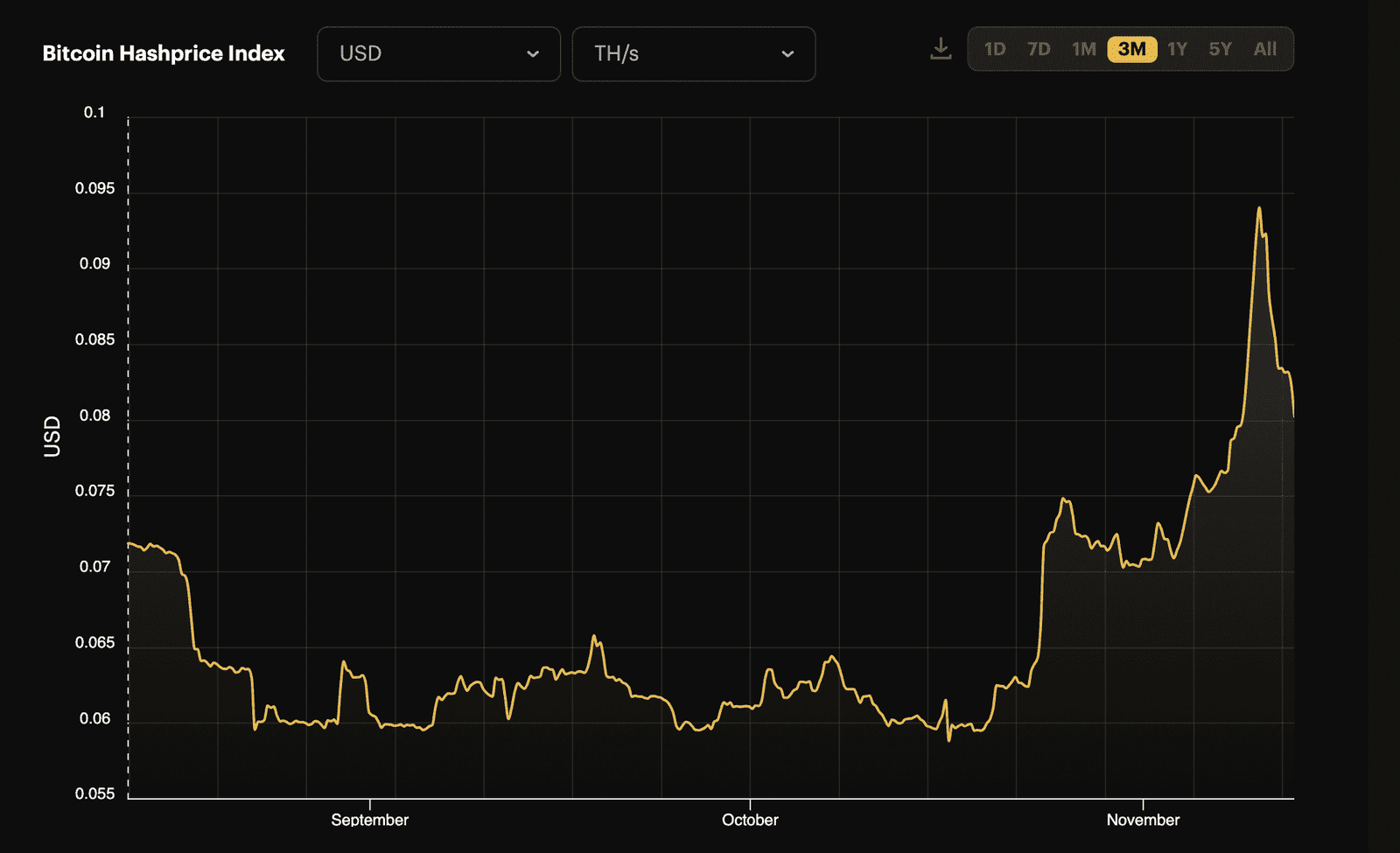This screenshot has width=1400, height=853.
Task: Click the Bitcoin Hashprice Index title
Action: 163,53
